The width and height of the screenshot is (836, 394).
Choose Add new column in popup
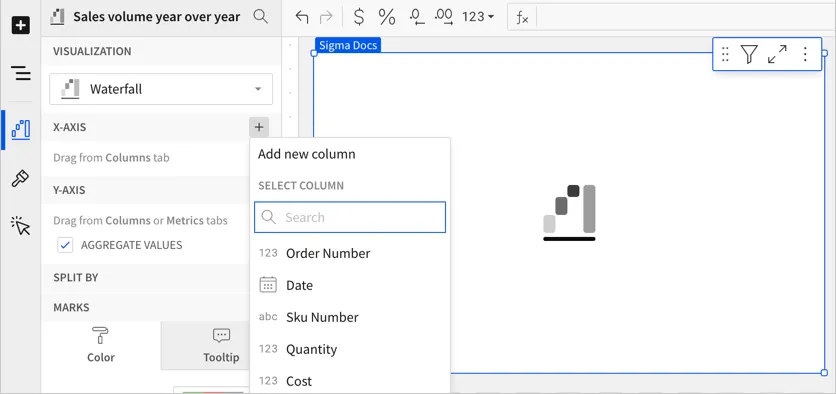click(x=307, y=154)
